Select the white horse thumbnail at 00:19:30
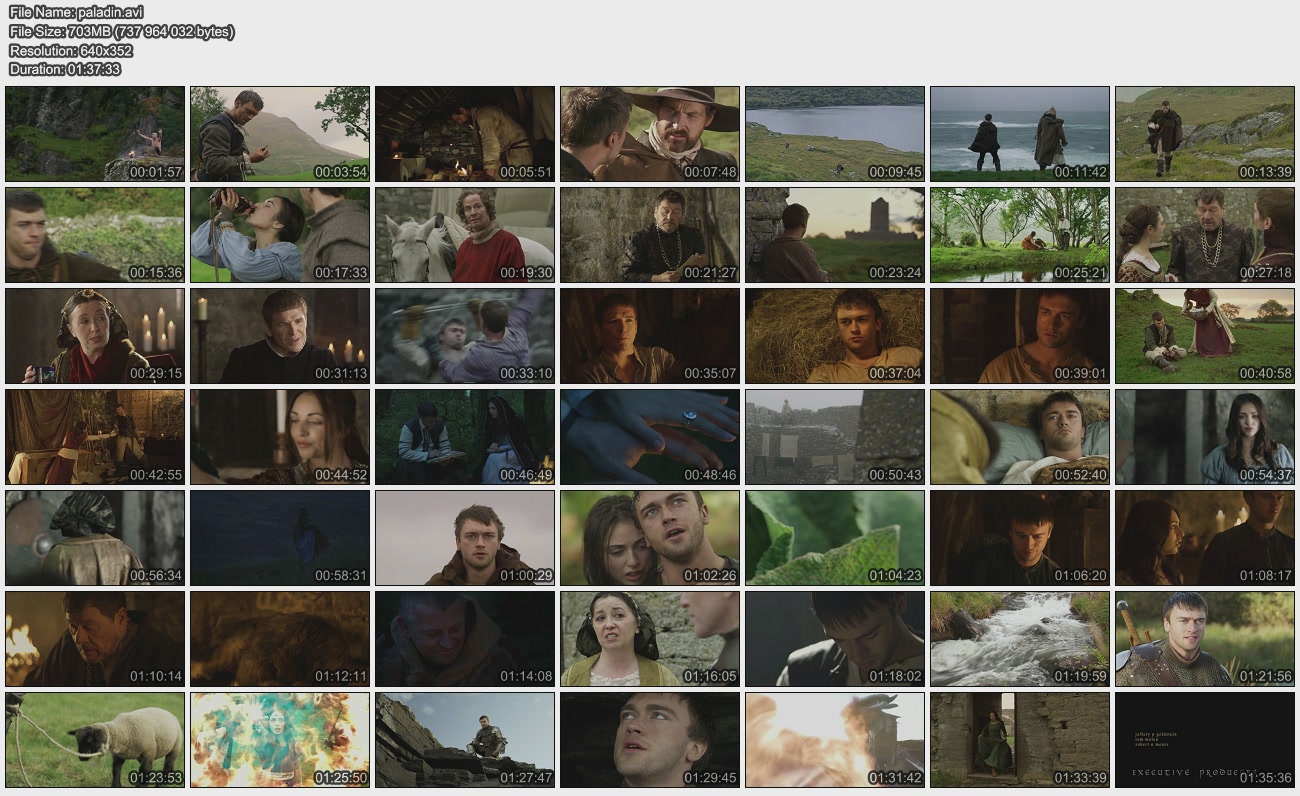Viewport: 1300px width, 796px height. click(x=465, y=235)
